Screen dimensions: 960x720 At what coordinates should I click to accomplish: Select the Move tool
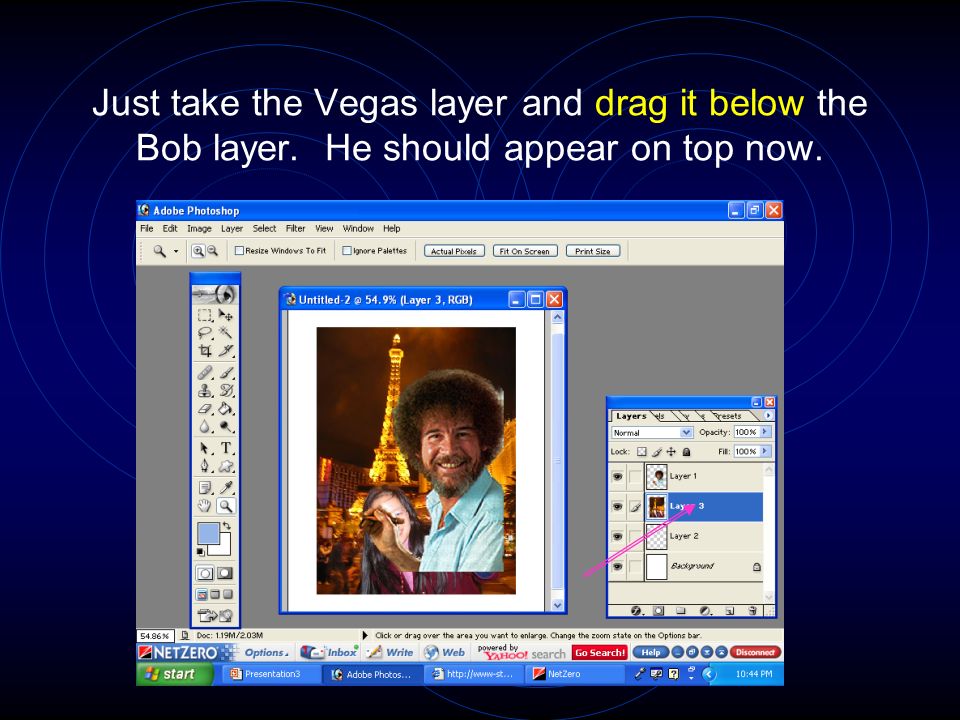[225, 315]
